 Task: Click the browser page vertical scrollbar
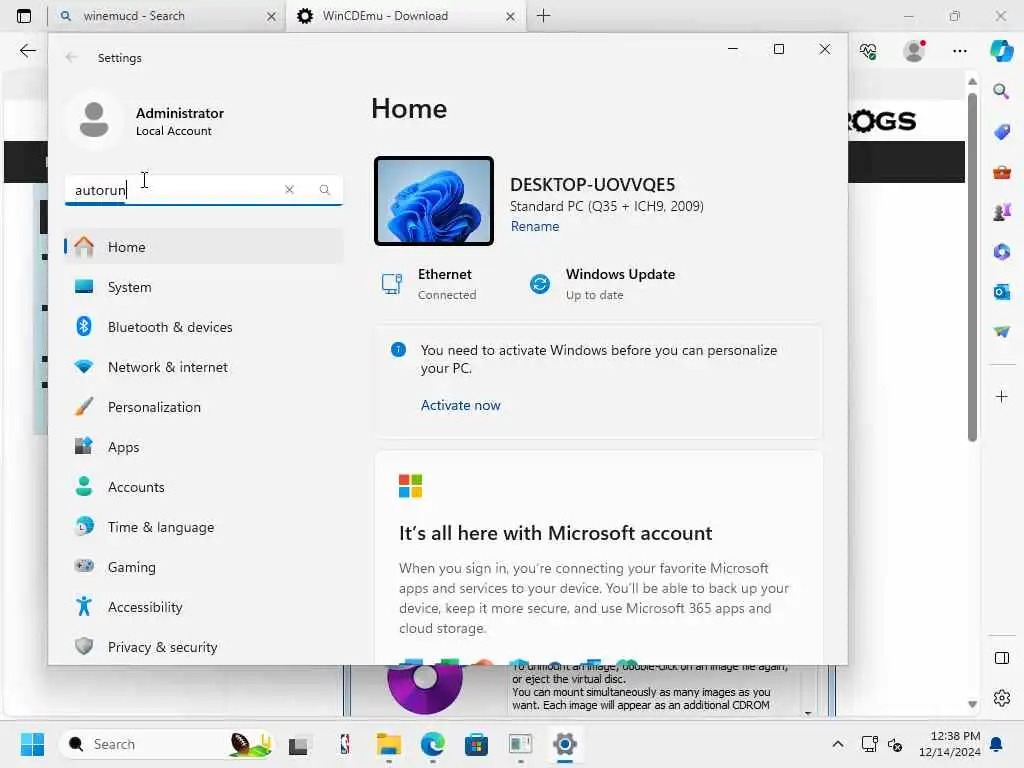(x=972, y=268)
